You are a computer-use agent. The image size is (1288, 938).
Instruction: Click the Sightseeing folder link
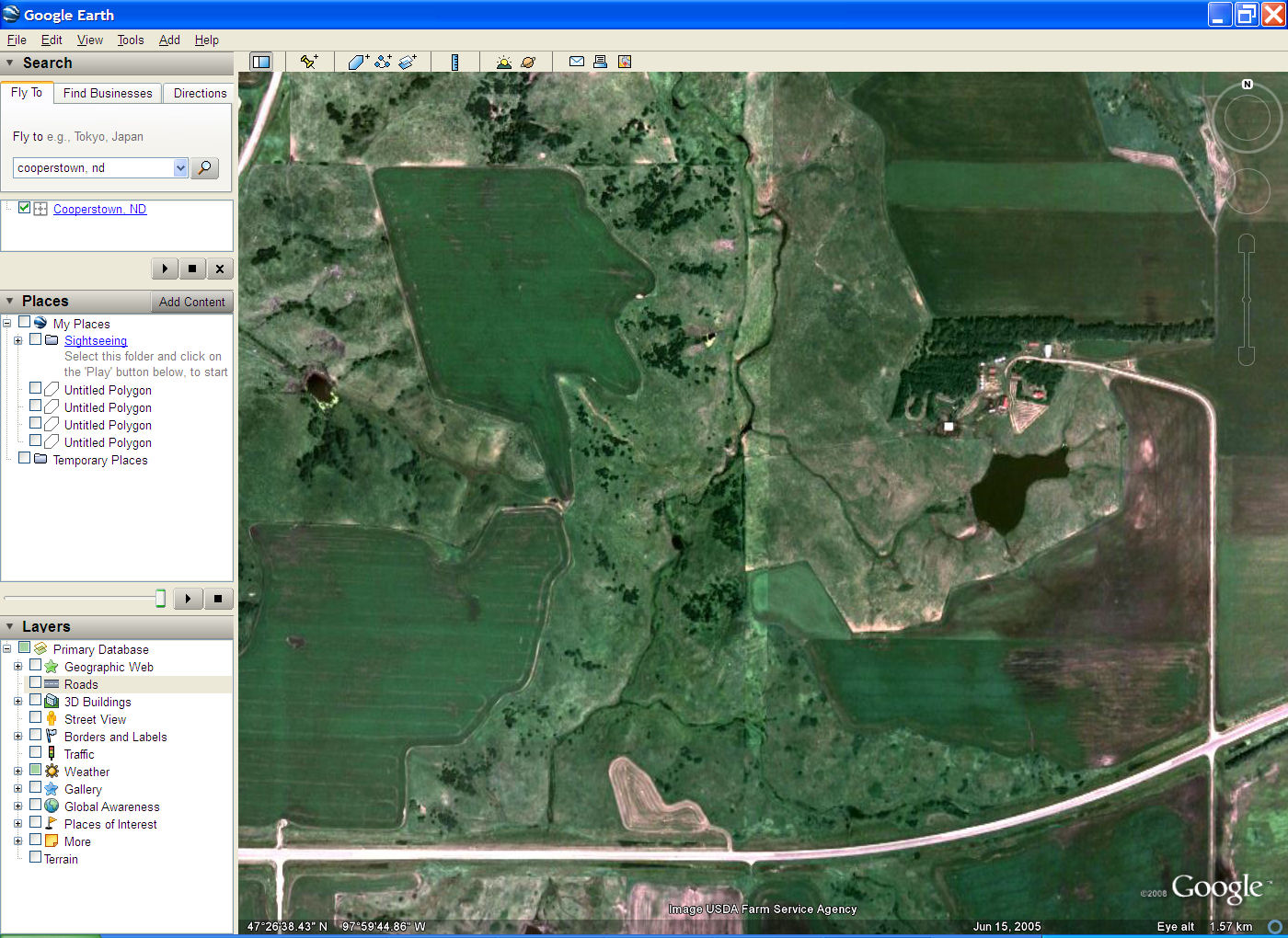(96, 340)
